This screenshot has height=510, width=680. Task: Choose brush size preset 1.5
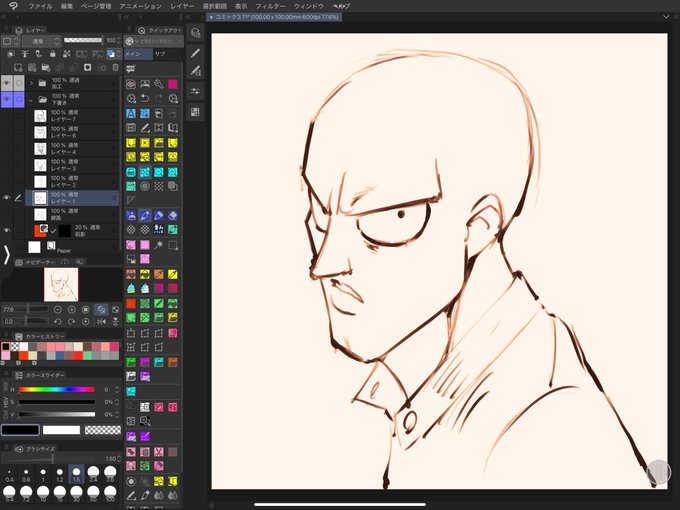pos(76,474)
